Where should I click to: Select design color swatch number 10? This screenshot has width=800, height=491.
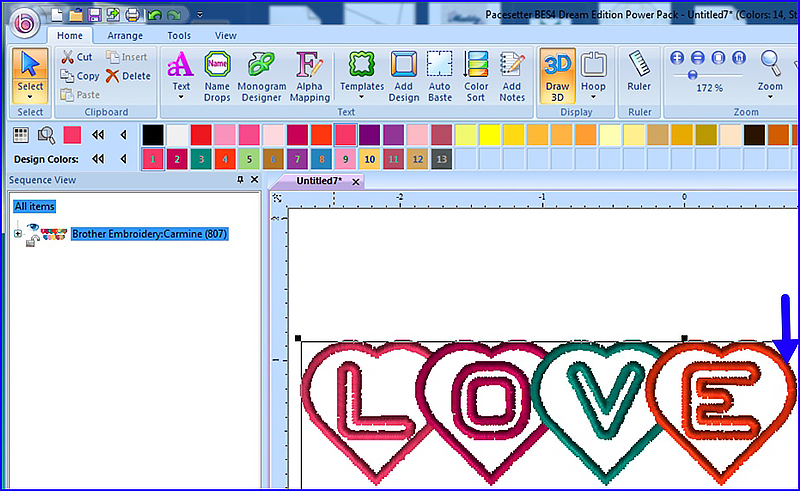[370, 158]
